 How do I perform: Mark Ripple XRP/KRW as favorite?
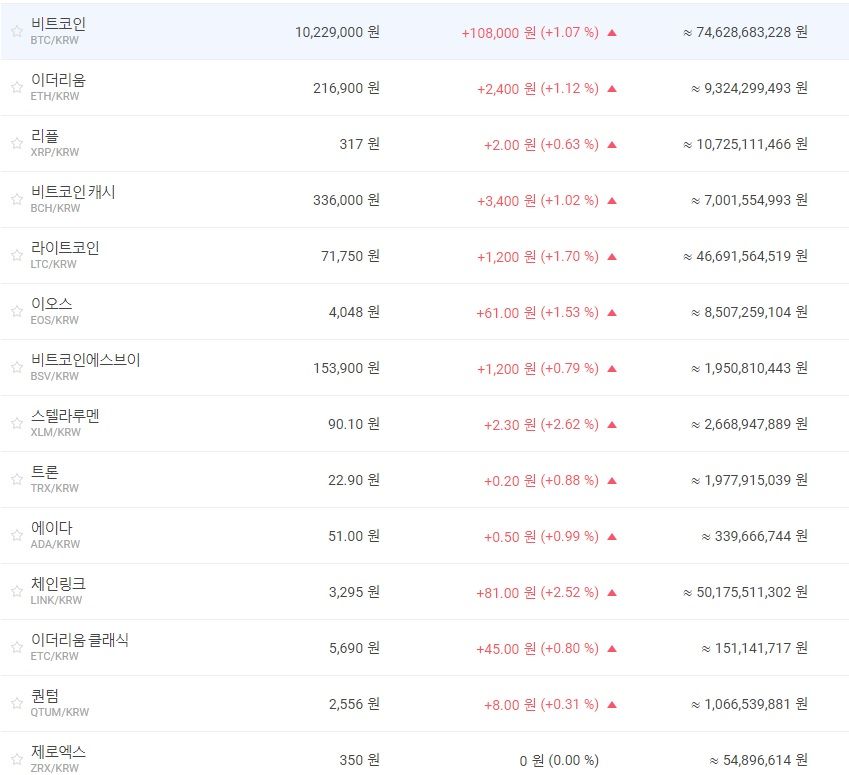coord(16,143)
